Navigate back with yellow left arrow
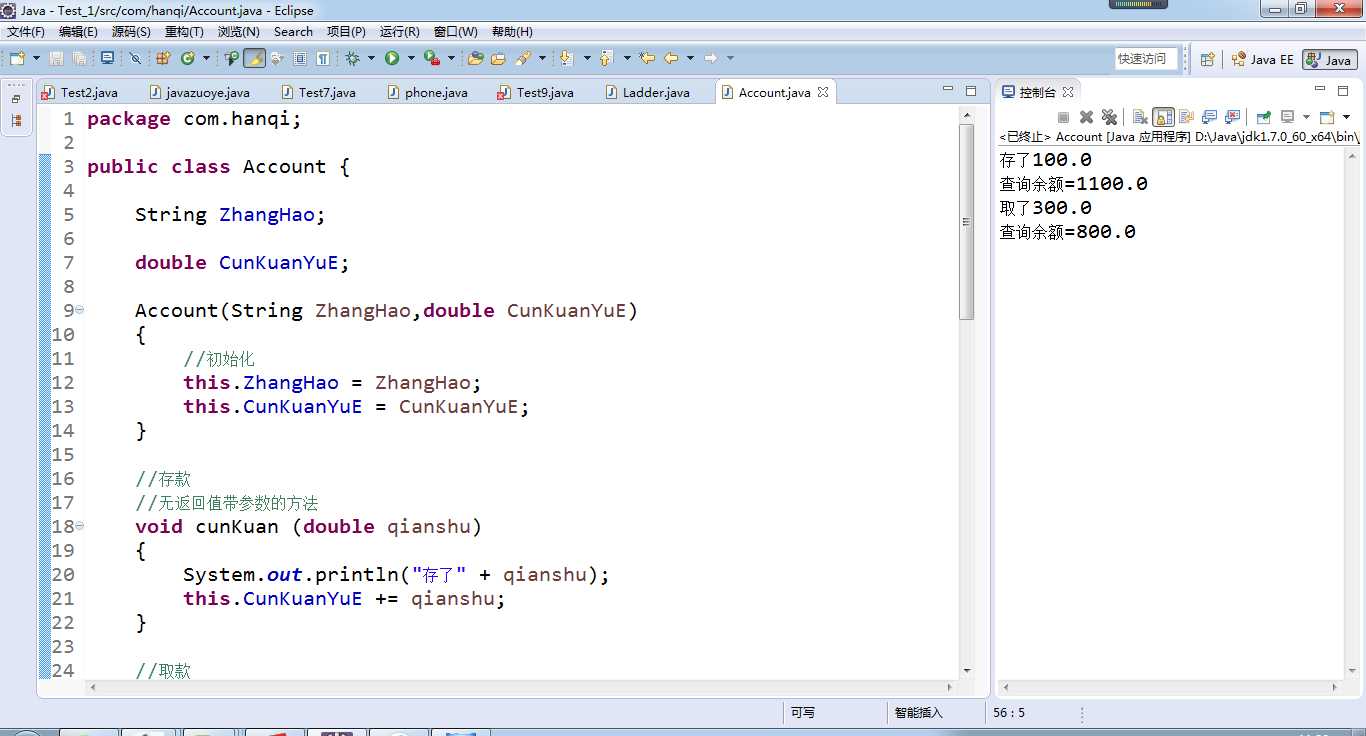 click(x=671, y=58)
